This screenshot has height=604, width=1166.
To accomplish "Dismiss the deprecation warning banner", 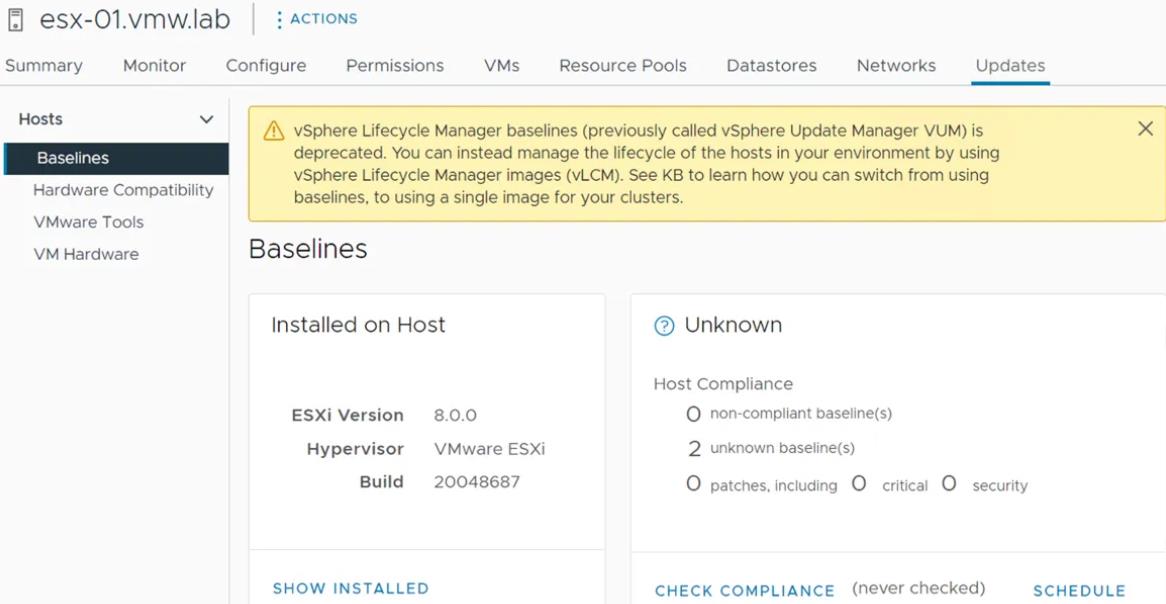I will coord(1145,129).
